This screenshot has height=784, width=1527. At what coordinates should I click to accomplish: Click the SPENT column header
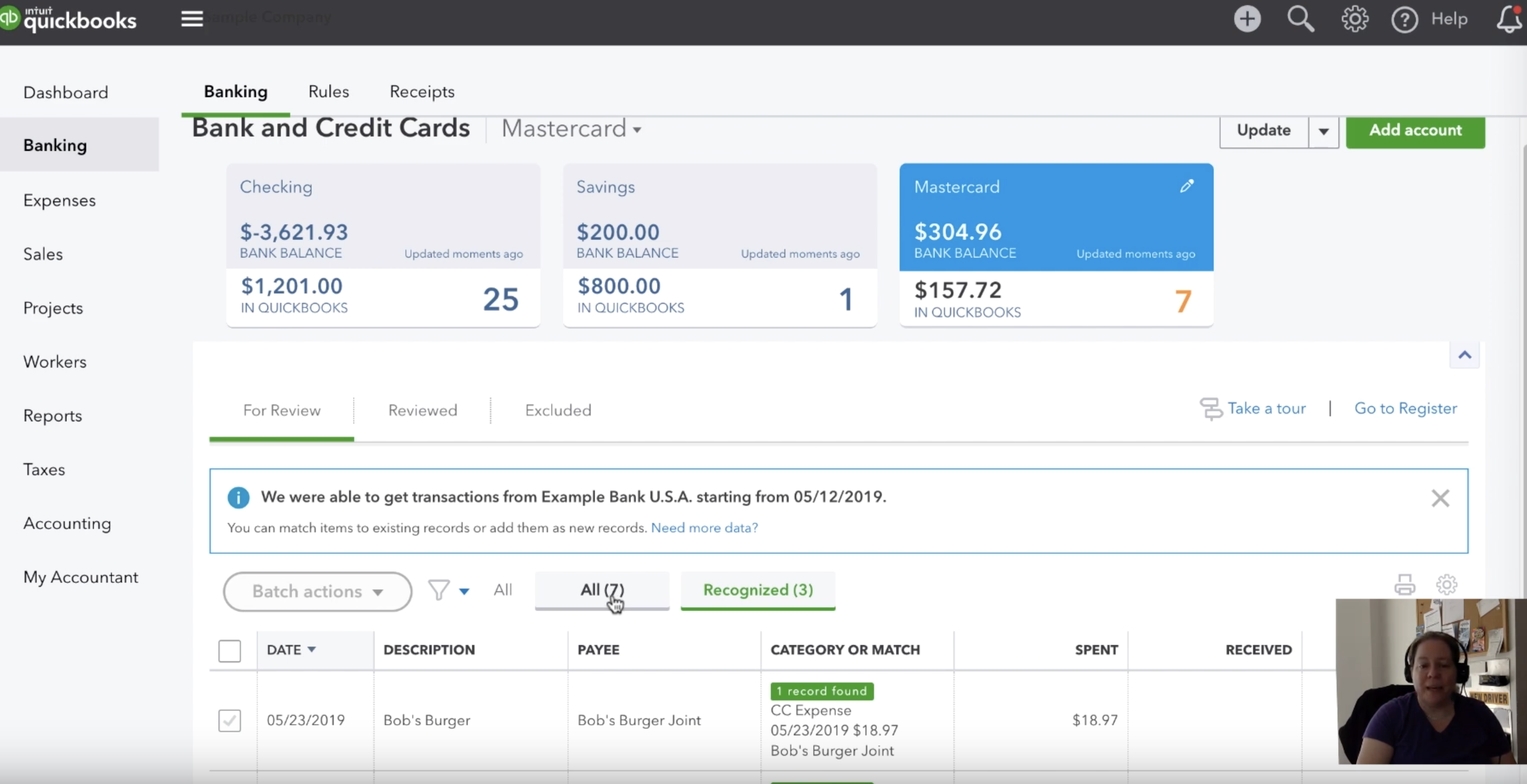pyautogui.click(x=1096, y=650)
